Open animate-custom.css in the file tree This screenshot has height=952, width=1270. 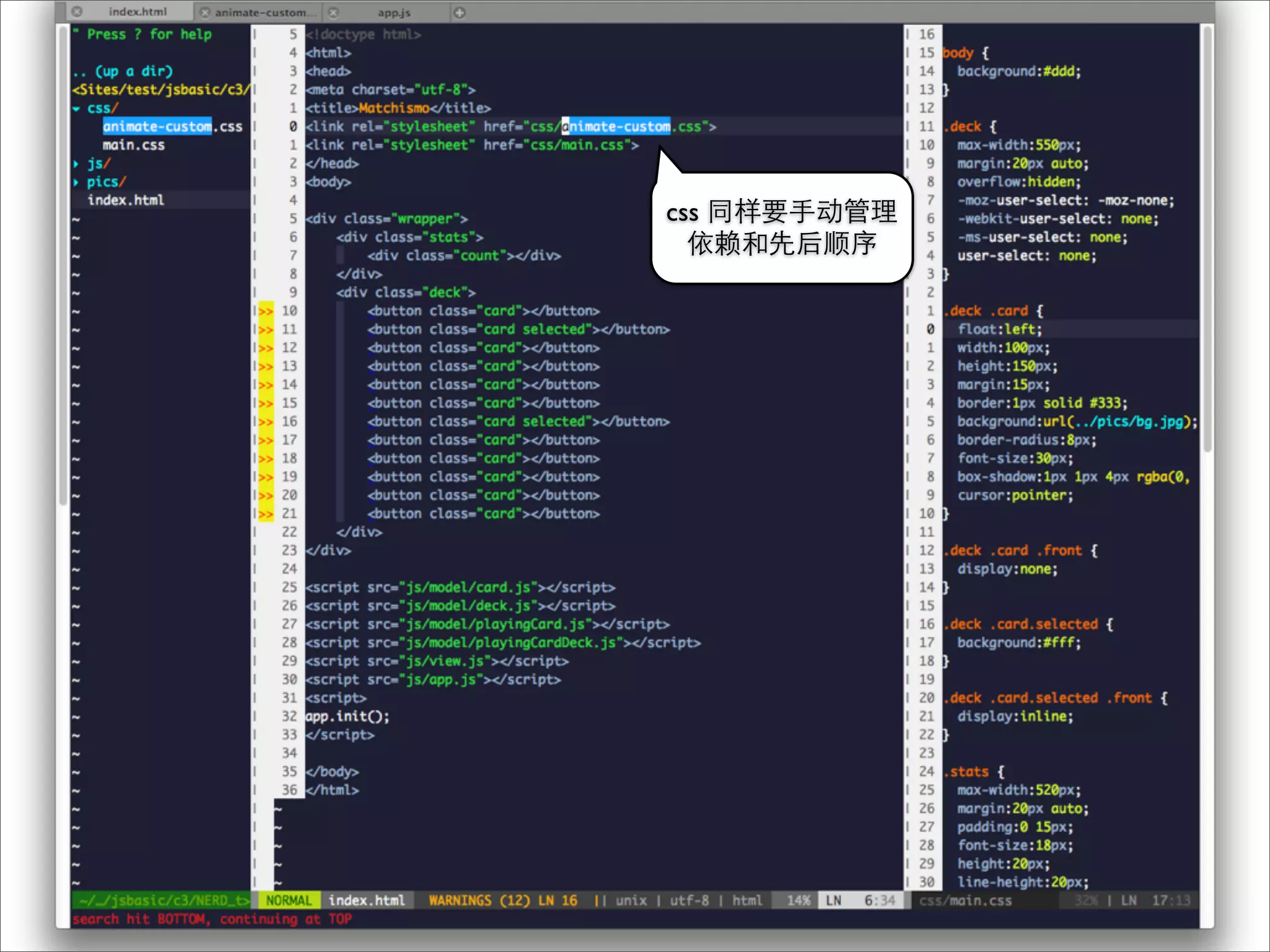172,126
